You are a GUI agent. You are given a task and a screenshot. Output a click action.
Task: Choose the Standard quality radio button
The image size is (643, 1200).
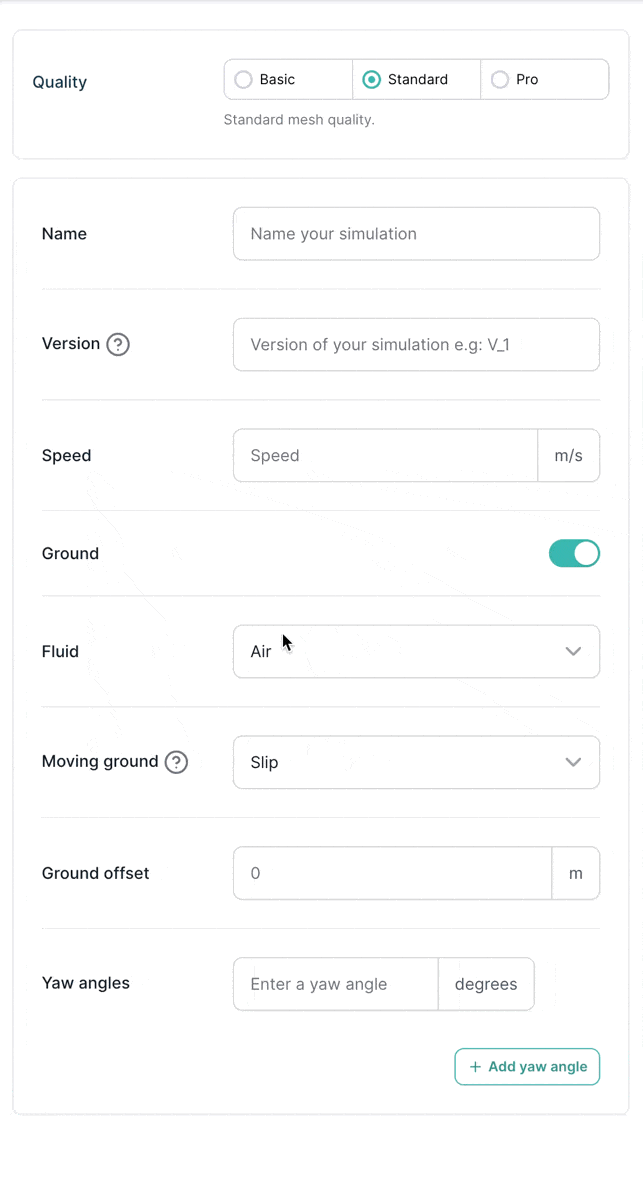[372, 80]
